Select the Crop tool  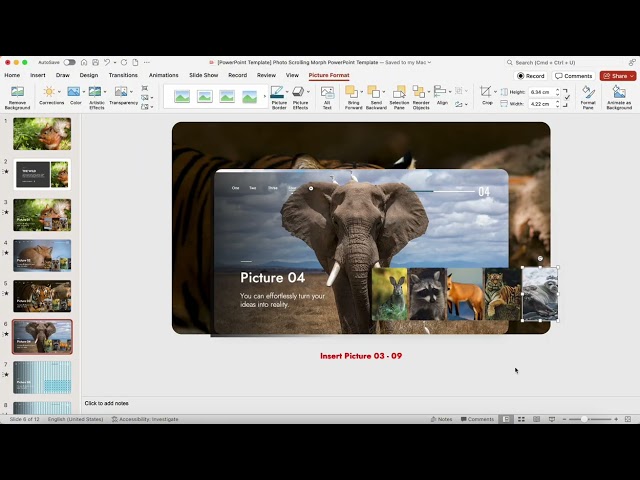click(x=485, y=91)
